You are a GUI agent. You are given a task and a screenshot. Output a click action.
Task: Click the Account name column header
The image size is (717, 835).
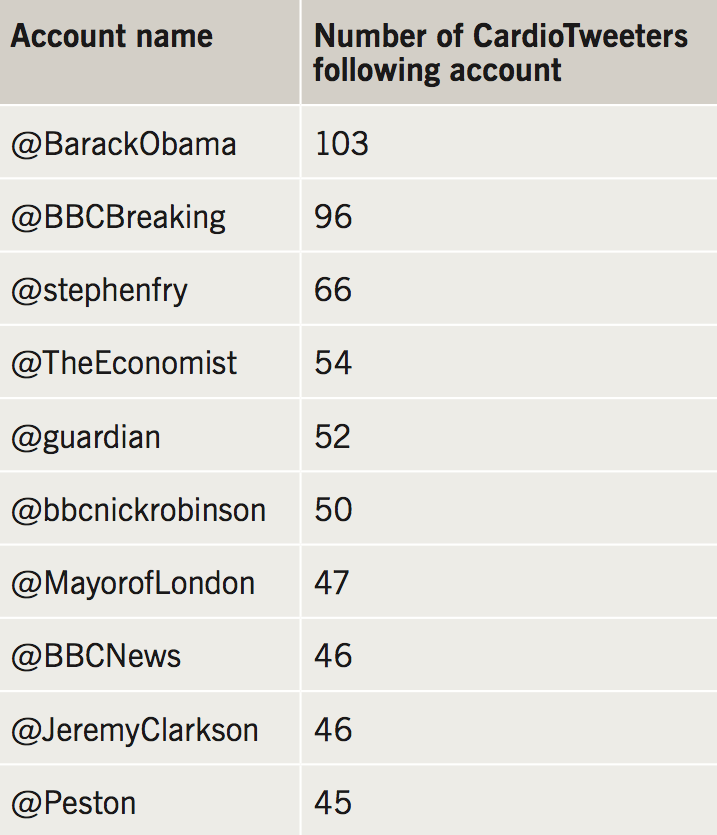point(111,38)
